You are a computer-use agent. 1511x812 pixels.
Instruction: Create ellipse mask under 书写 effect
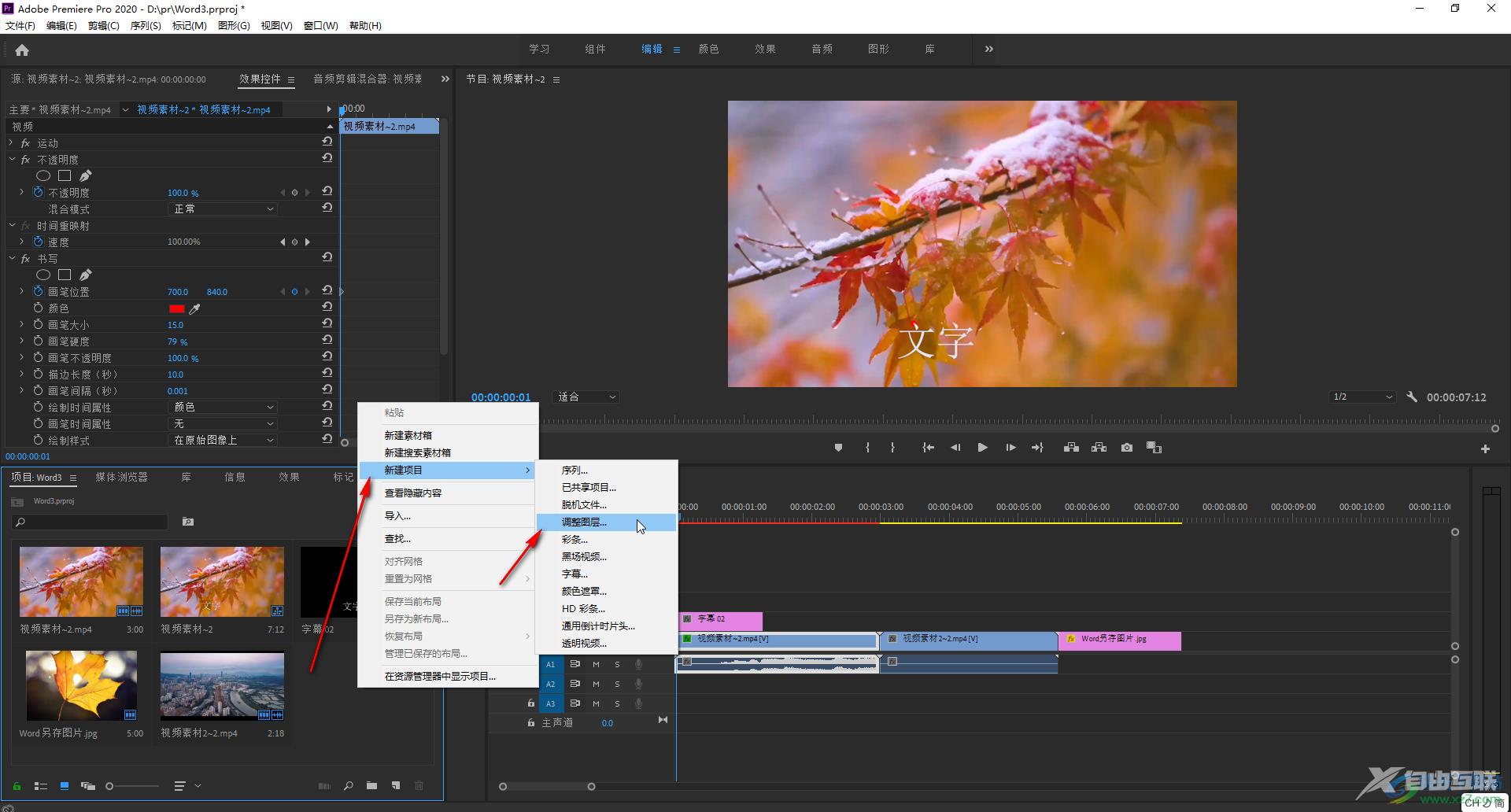tap(43, 275)
